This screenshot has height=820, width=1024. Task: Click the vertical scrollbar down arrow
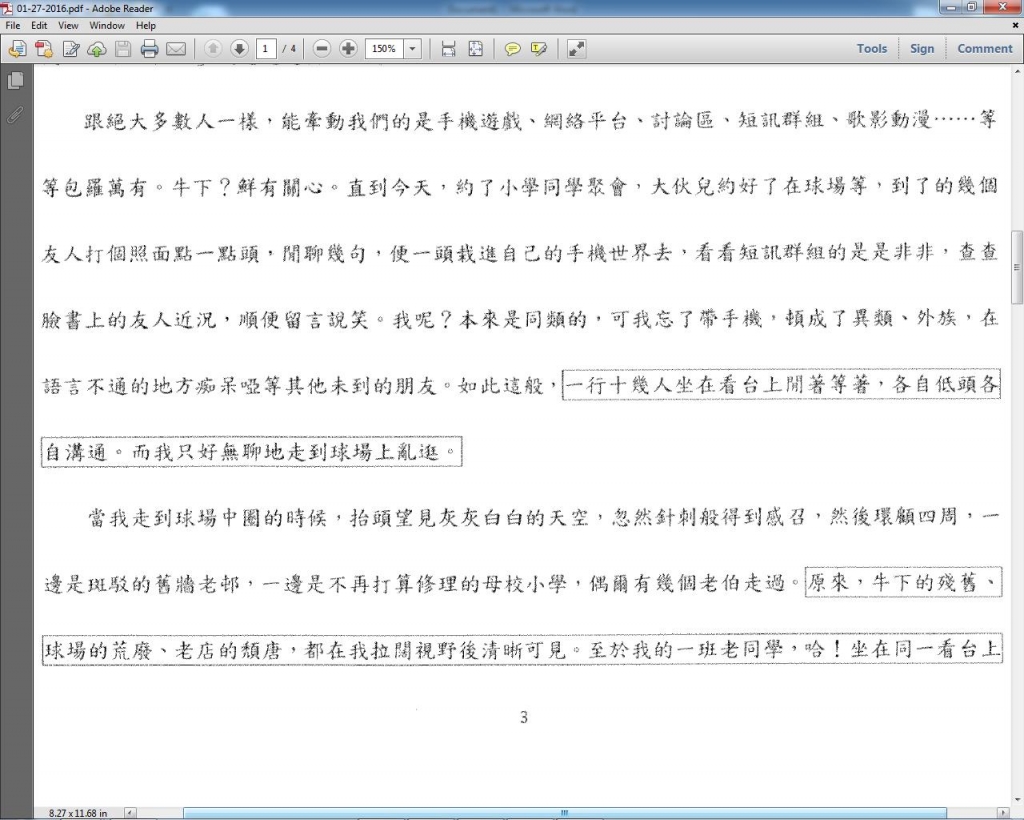click(x=1017, y=800)
